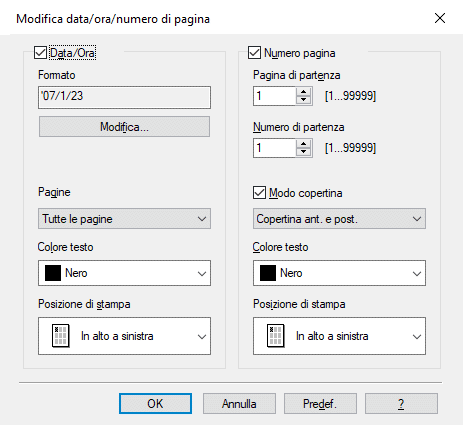
Task: Expand the Copertina ant. e post. dropdown
Action: (339, 219)
